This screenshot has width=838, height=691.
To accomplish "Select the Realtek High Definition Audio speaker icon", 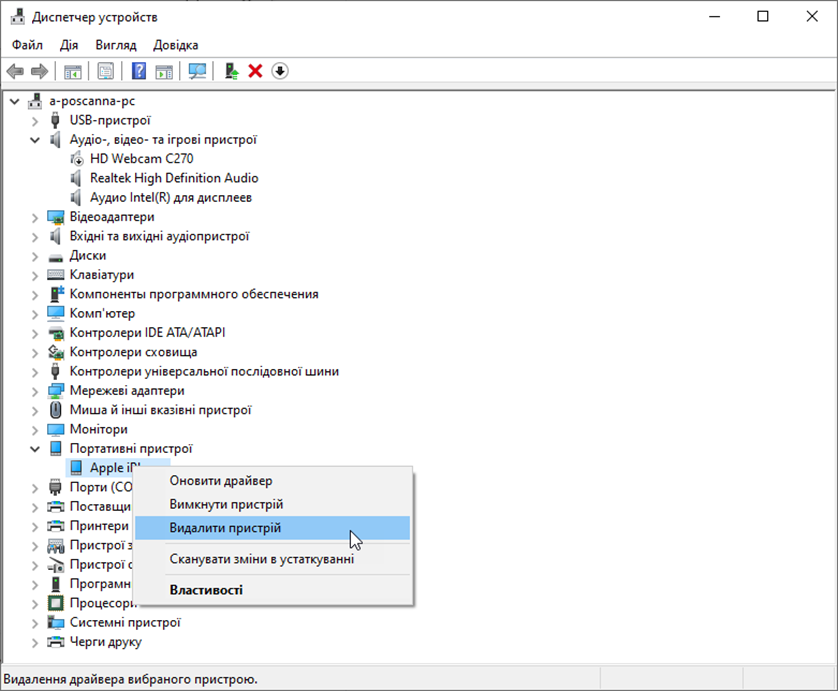I will [76, 178].
